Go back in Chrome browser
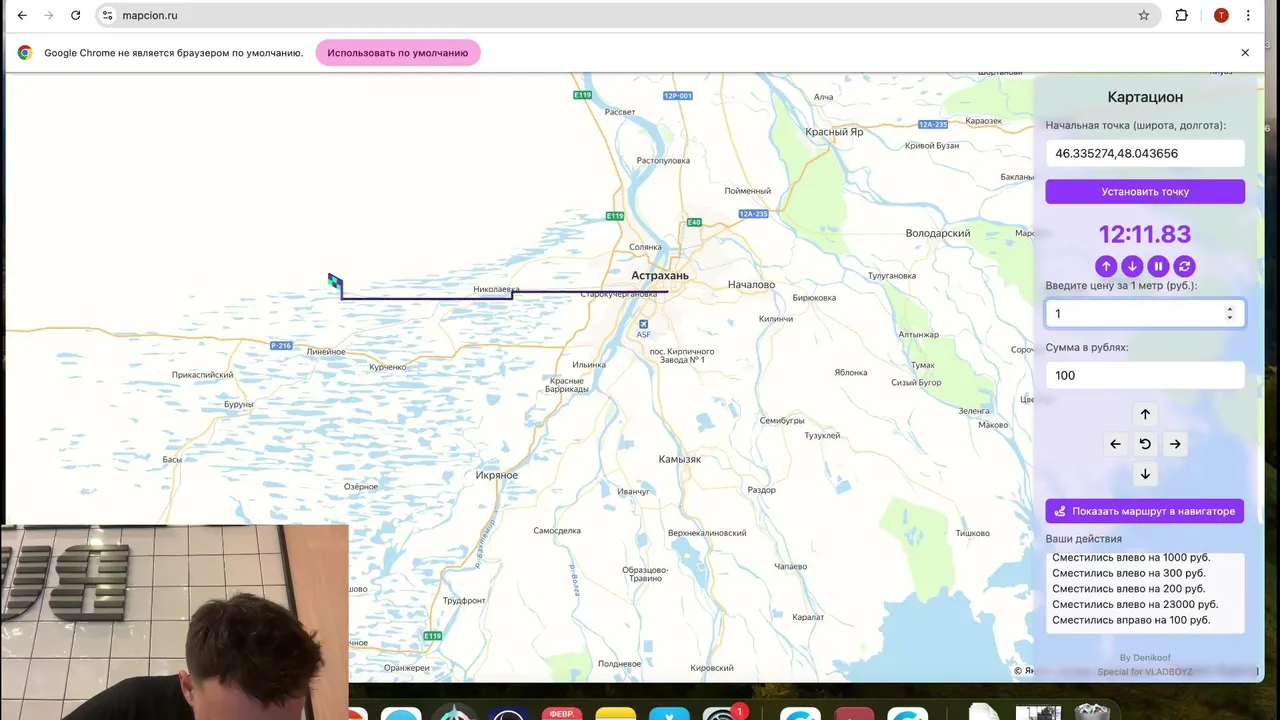1280x720 pixels. pos(22,15)
